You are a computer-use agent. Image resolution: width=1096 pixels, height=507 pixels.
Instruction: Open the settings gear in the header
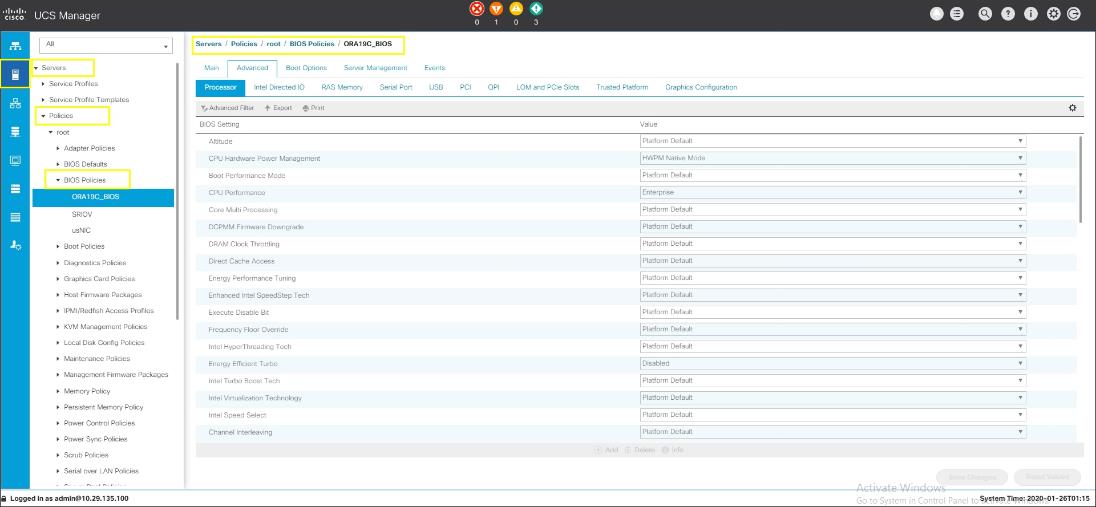click(x=1053, y=14)
